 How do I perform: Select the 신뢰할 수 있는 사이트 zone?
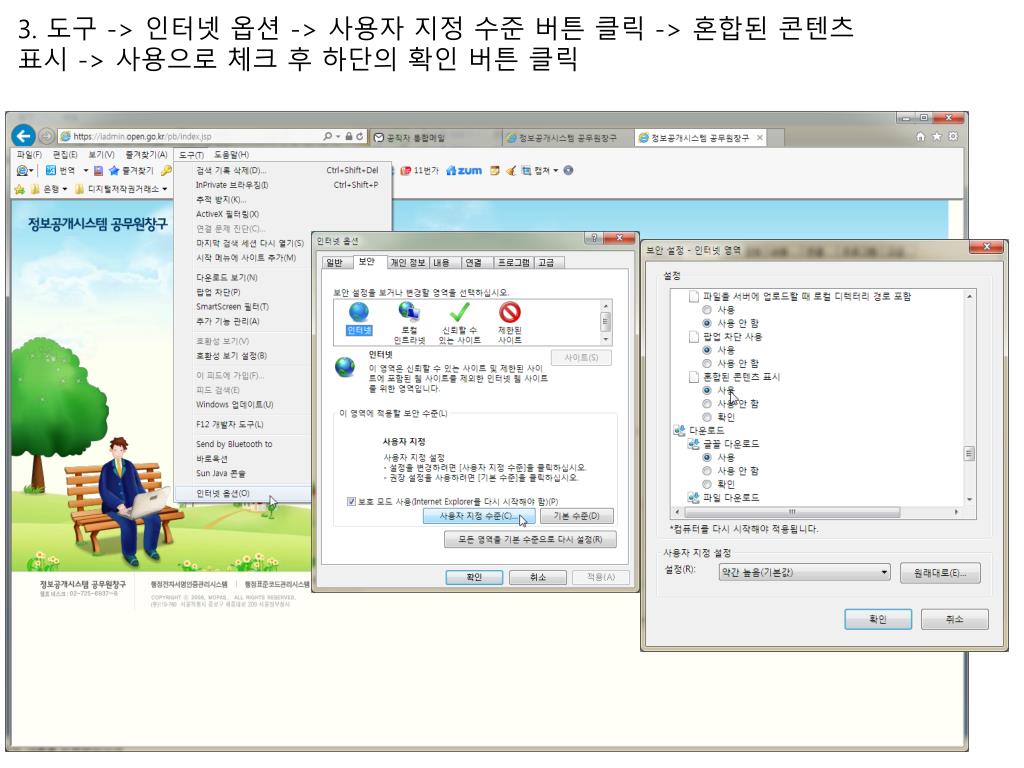click(459, 323)
